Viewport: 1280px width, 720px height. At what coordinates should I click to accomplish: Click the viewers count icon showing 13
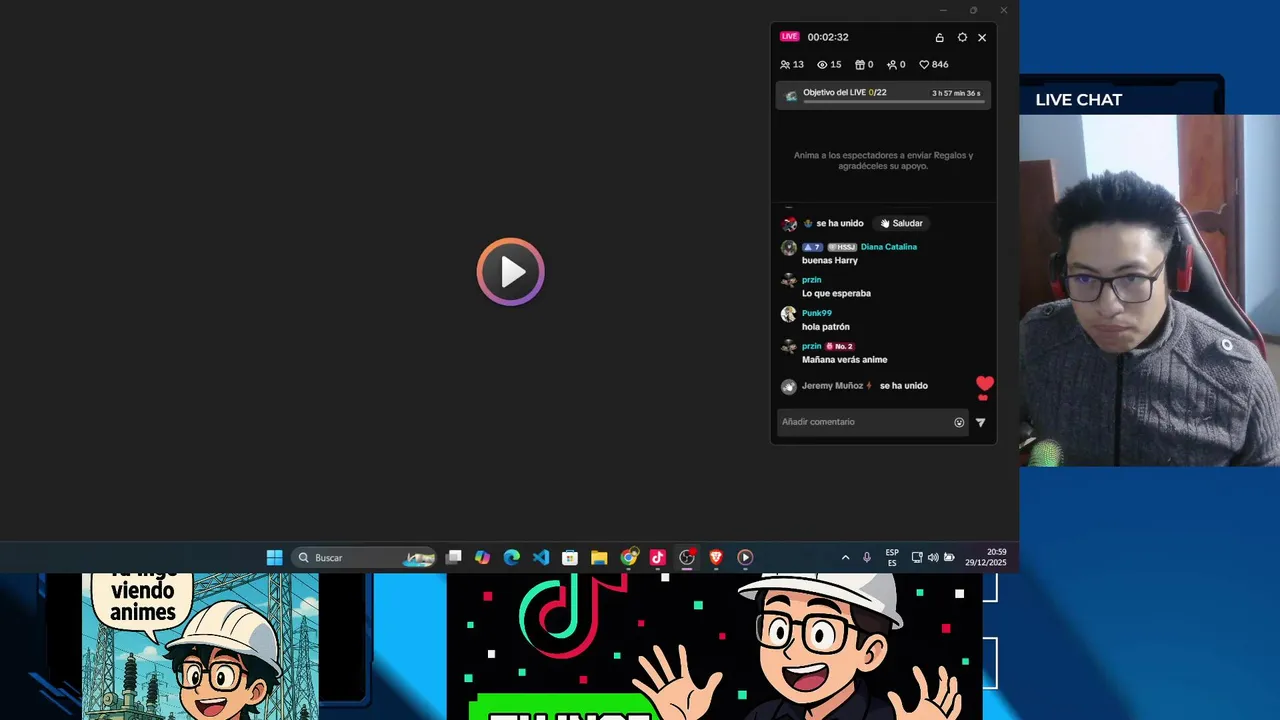click(785, 64)
